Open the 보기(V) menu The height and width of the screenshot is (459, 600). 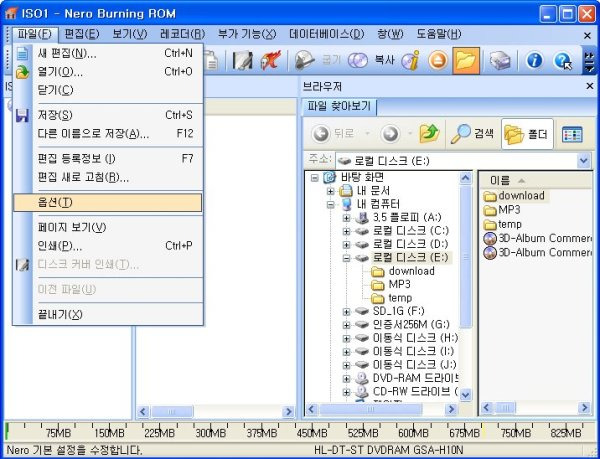(130, 34)
